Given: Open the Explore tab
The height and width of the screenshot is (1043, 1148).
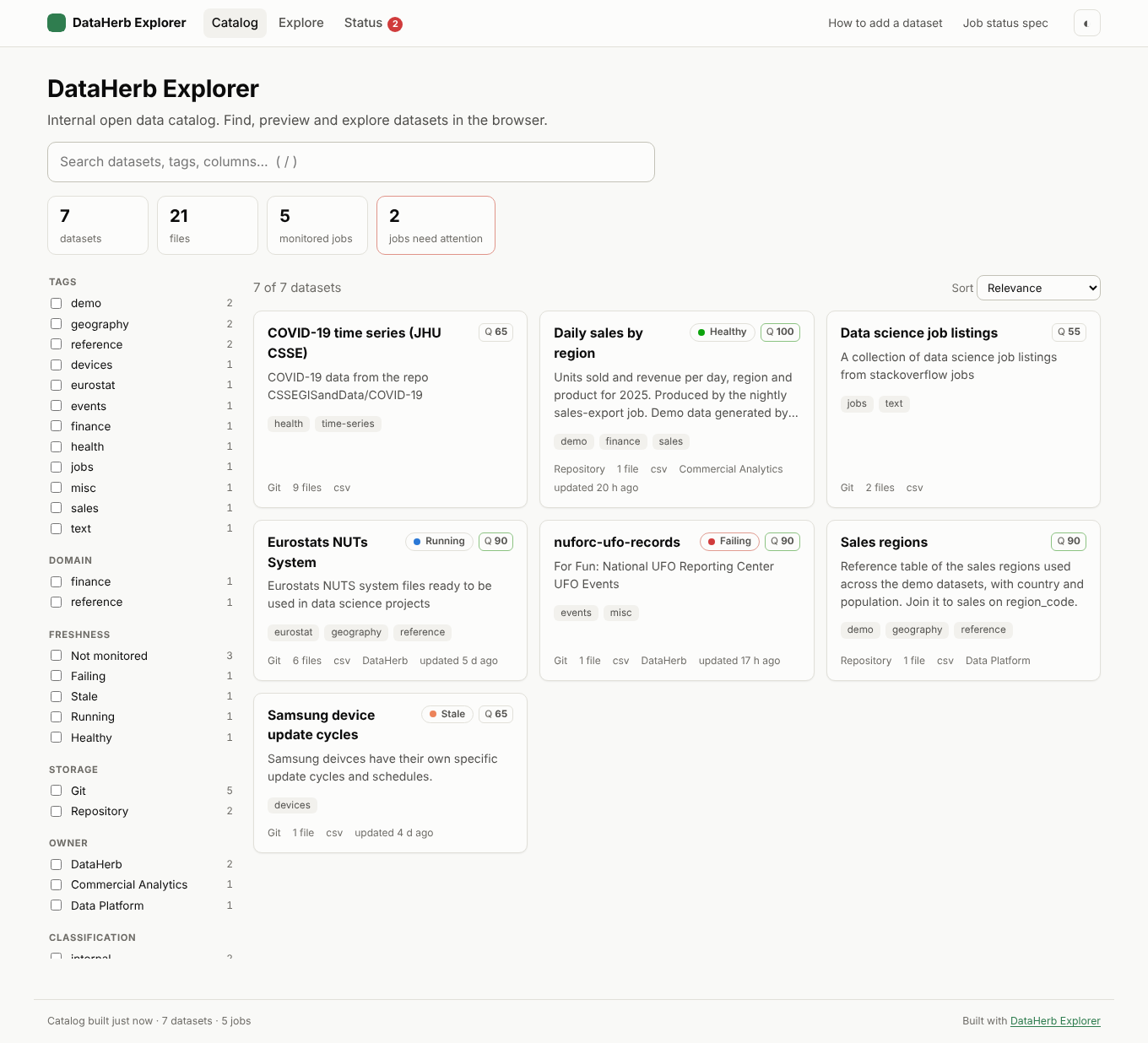Looking at the screenshot, I should 301,23.
